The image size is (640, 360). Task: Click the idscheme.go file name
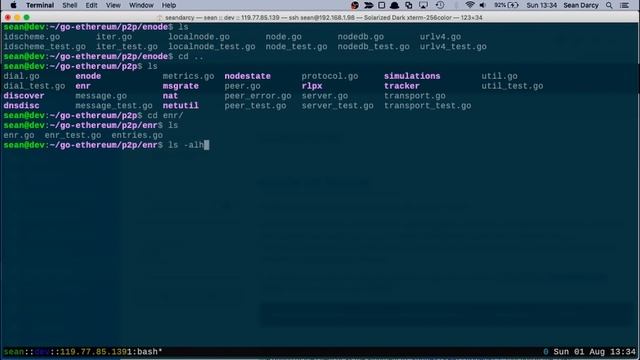point(32,37)
